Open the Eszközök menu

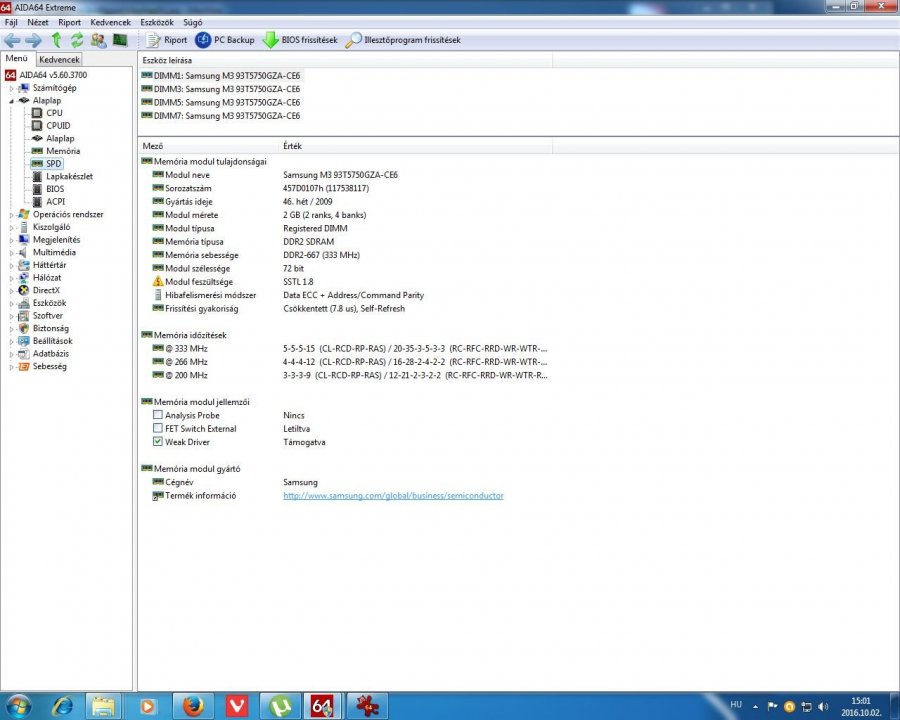[157, 22]
